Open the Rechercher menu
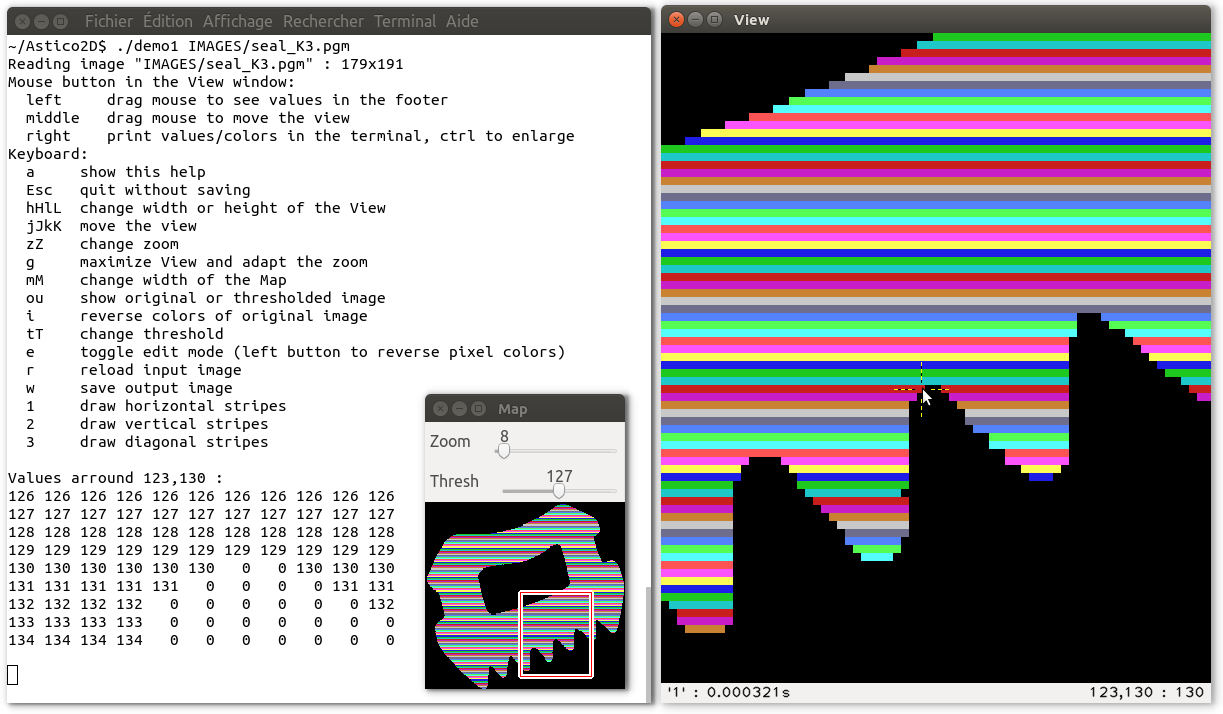This screenshot has width=1223, height=714. point(323,21)
